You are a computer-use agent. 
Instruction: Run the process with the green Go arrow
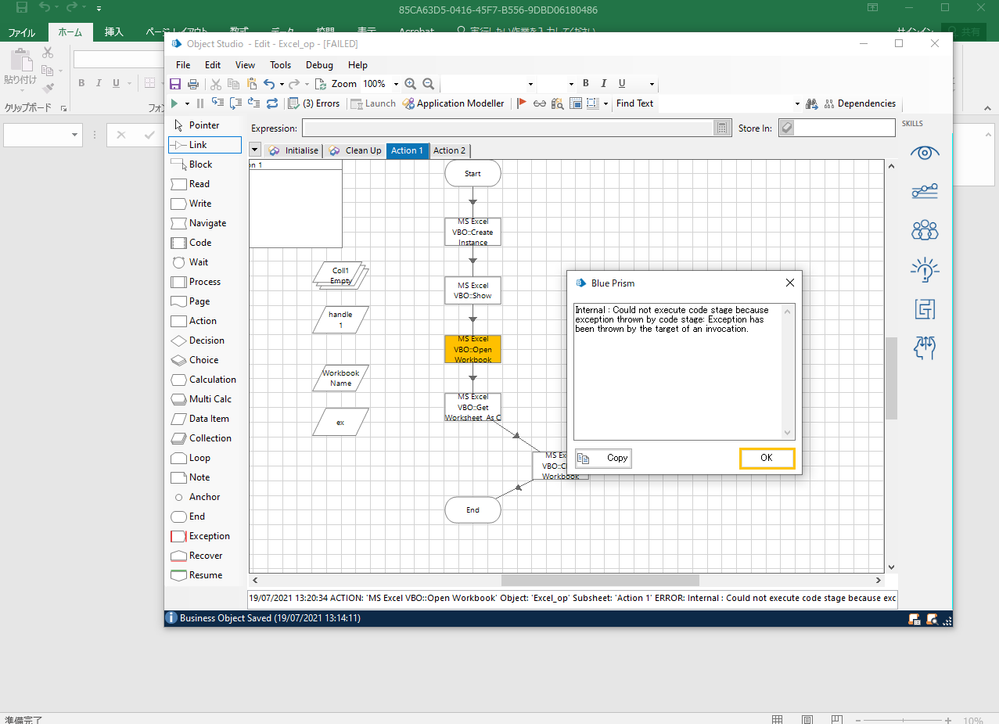[x=174, y=103]
